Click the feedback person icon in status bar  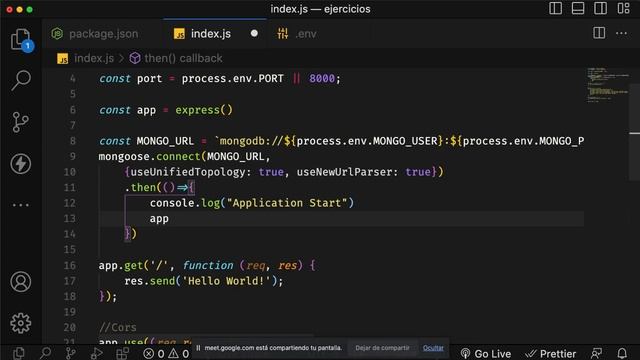(x=596, y=353)
